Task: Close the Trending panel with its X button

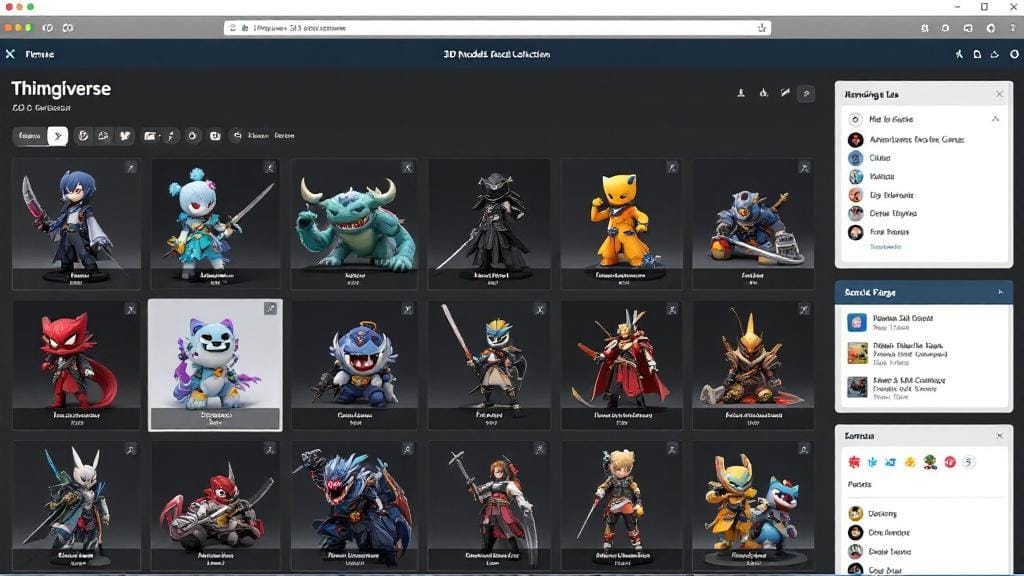Action: (998, 93)
